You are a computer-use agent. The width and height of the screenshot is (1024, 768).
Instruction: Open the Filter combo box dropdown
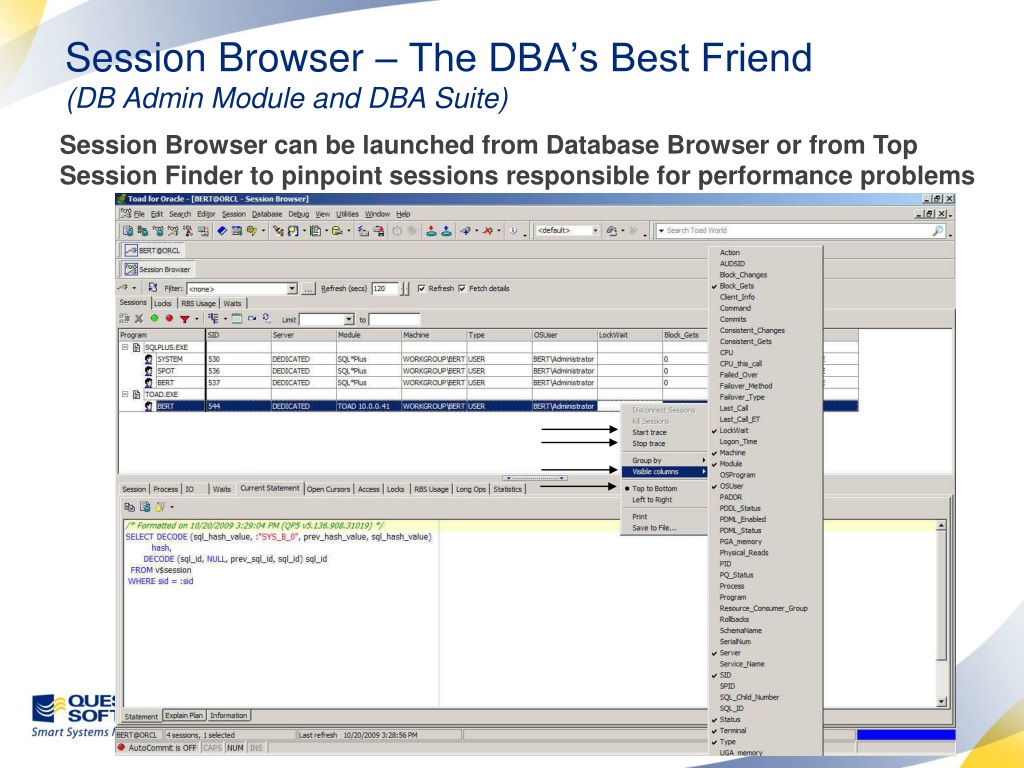[292, 289]
